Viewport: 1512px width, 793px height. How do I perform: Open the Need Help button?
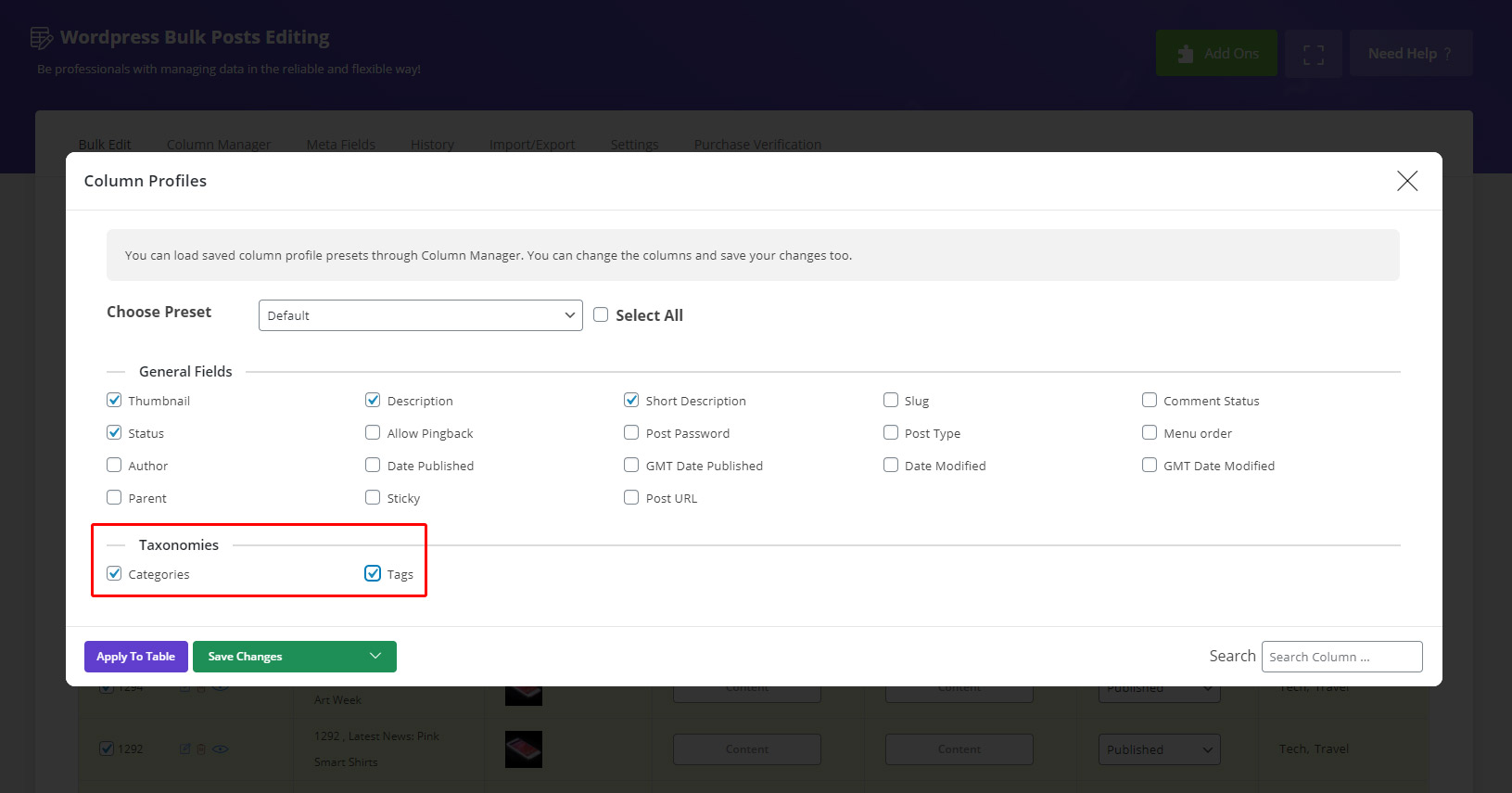tap(1411, 53)
